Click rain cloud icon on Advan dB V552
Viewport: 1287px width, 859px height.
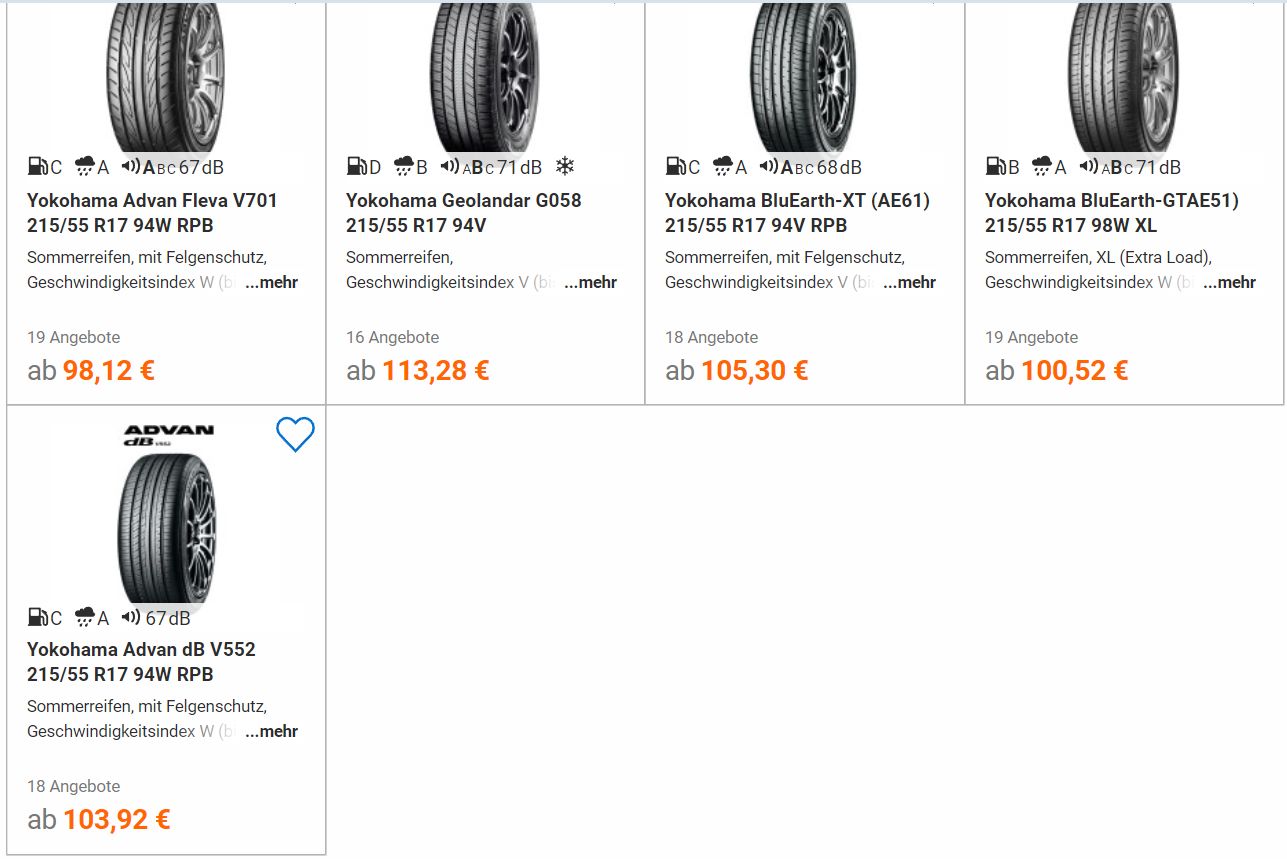(x=85, y=617)
